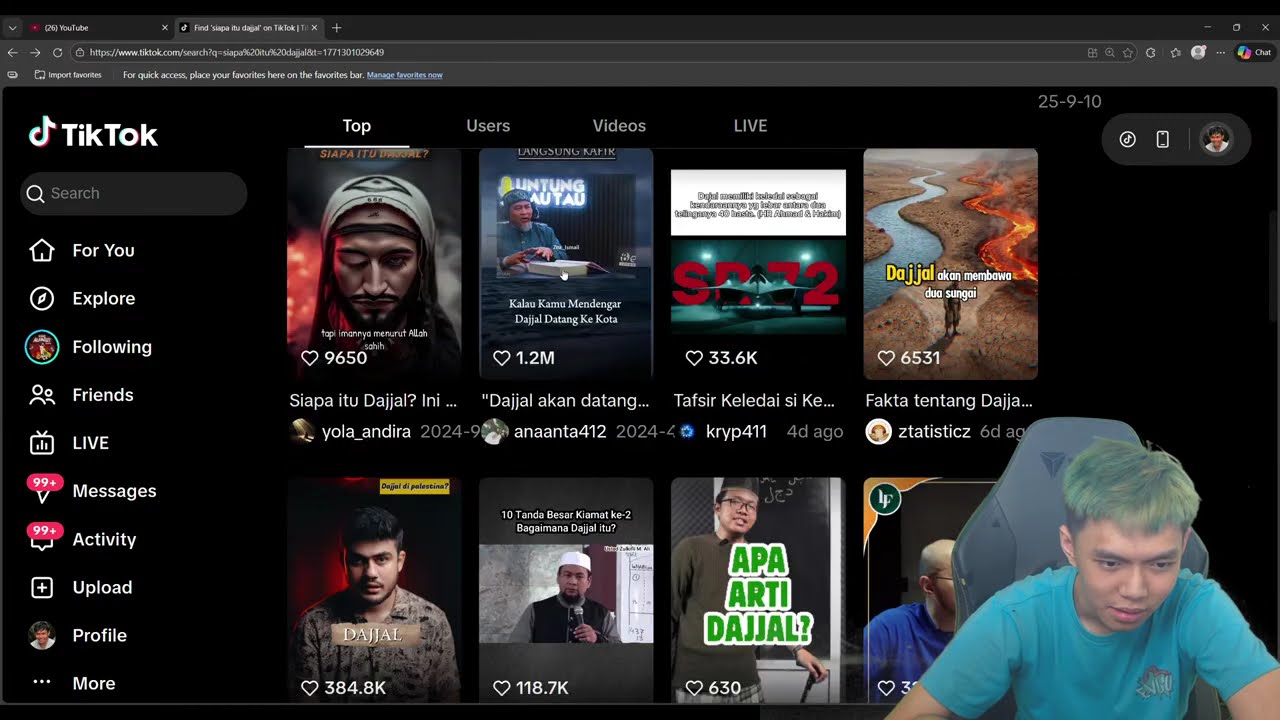The width and height of the screenshot is (1280, 720).
Task: Open the 384.8K likes DAJJAL video
Action: point(374,590)
